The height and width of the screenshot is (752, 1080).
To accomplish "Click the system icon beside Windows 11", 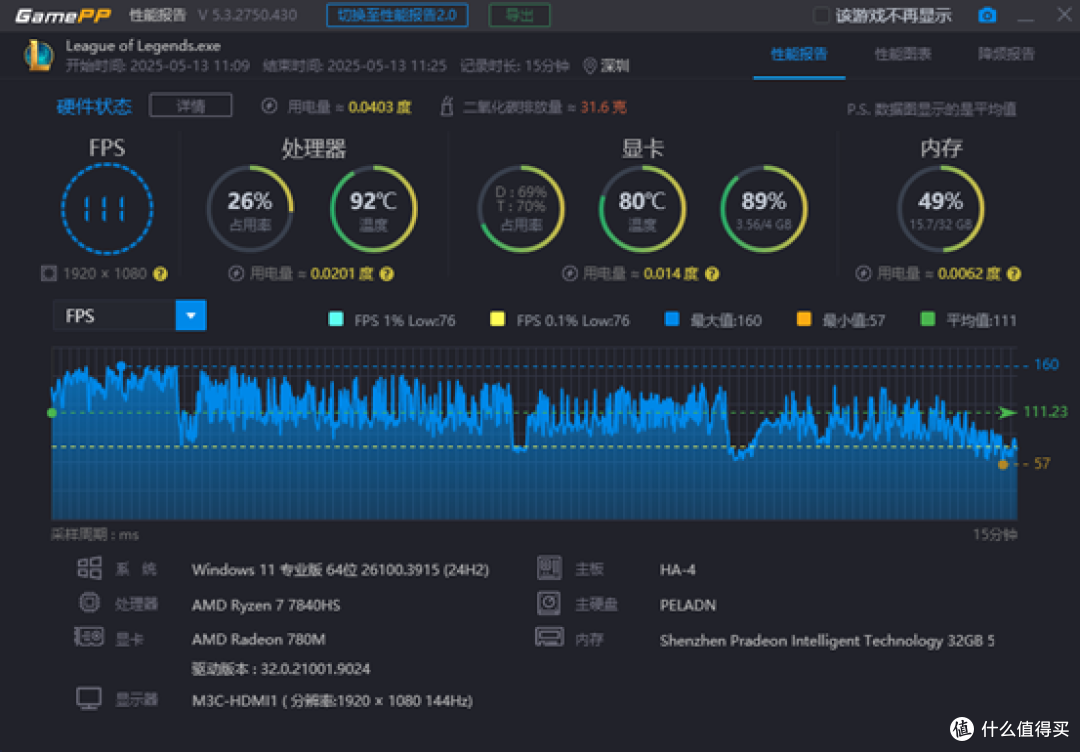I will click(90, 568).
